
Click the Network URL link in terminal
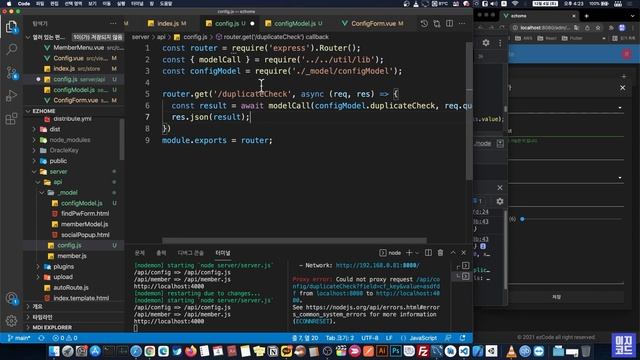pyautogui.click(x=377, y=265)
